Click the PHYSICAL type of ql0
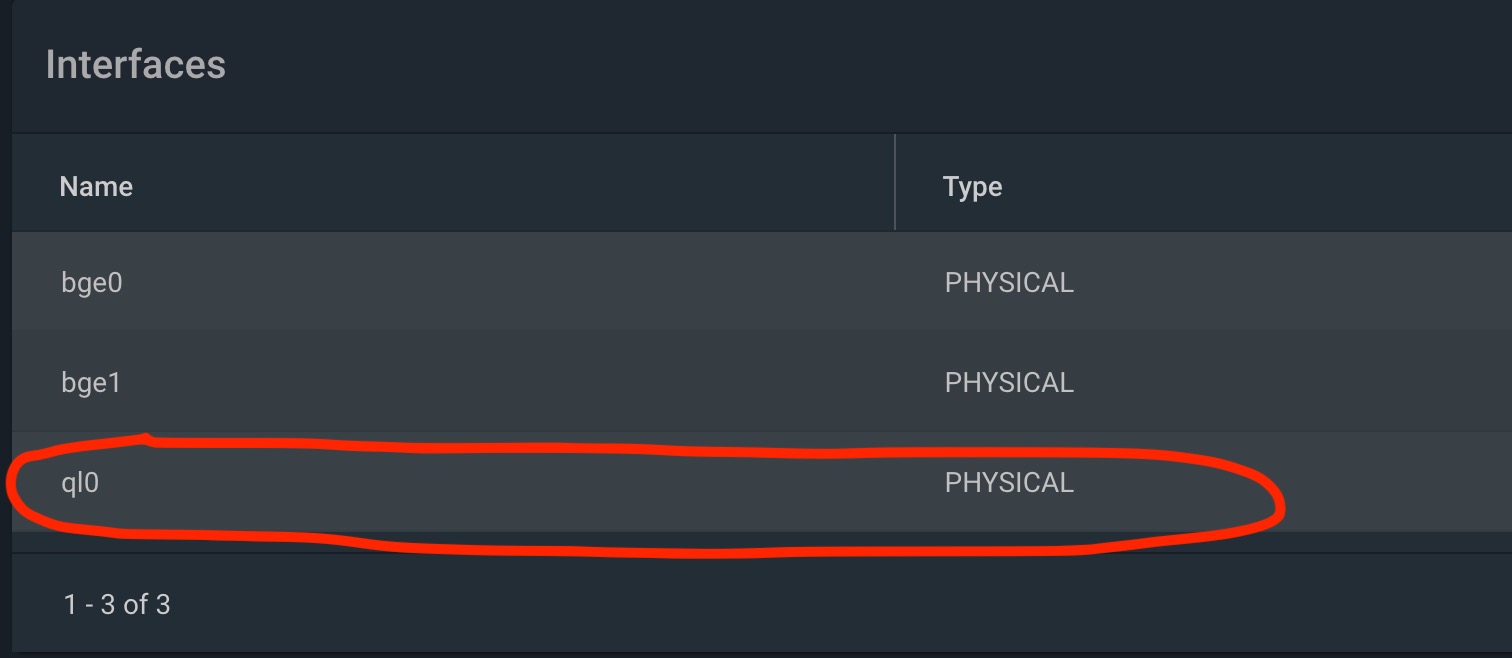This screenshot has width=1512, height=658. click(1009, 483)
